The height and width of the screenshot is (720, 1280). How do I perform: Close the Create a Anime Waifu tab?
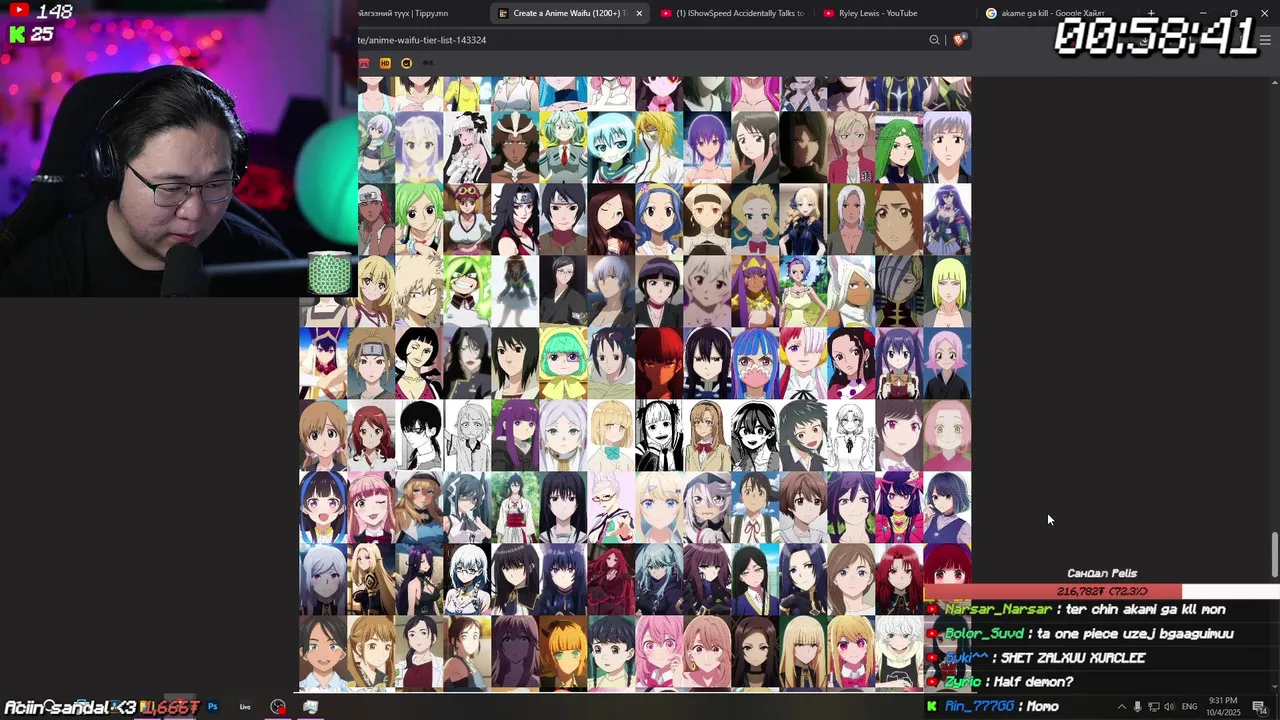coord(639,13)
